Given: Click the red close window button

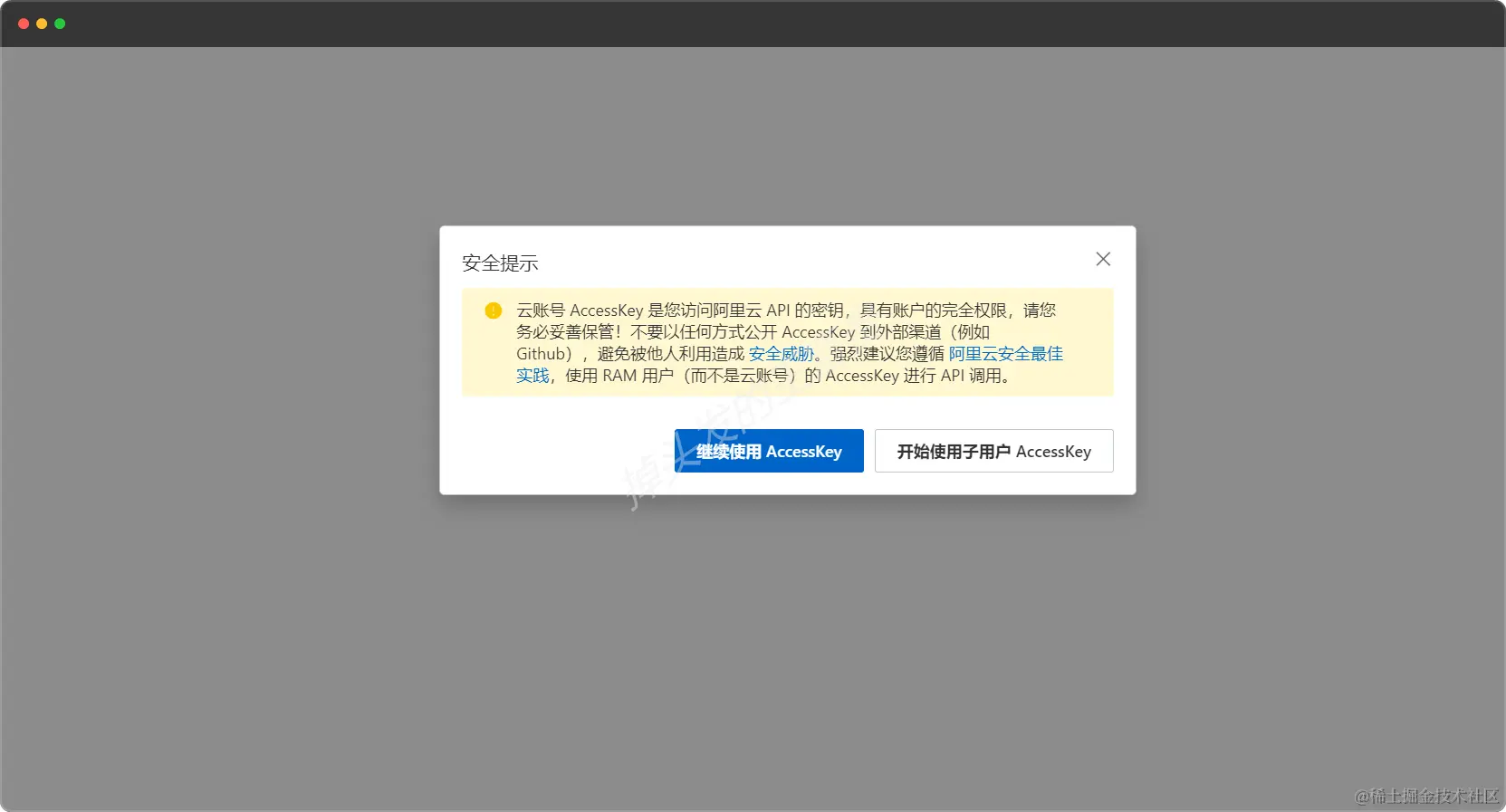Looking at the screenshot, I should click(x=24, y=24).
